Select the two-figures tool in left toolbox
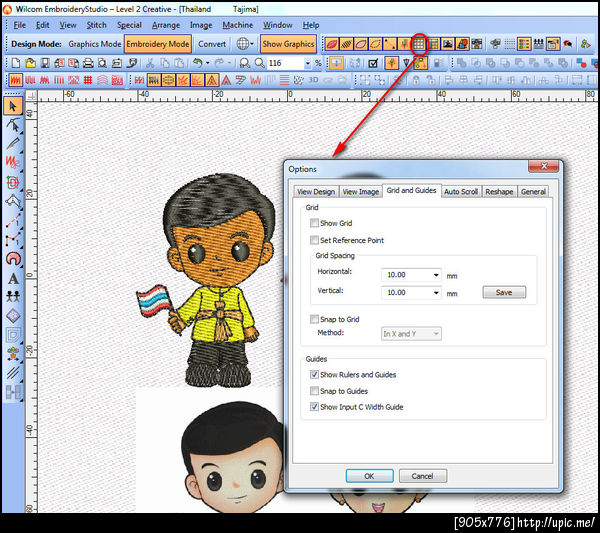This screenshot has width=600, height=533. click(13, 296)
